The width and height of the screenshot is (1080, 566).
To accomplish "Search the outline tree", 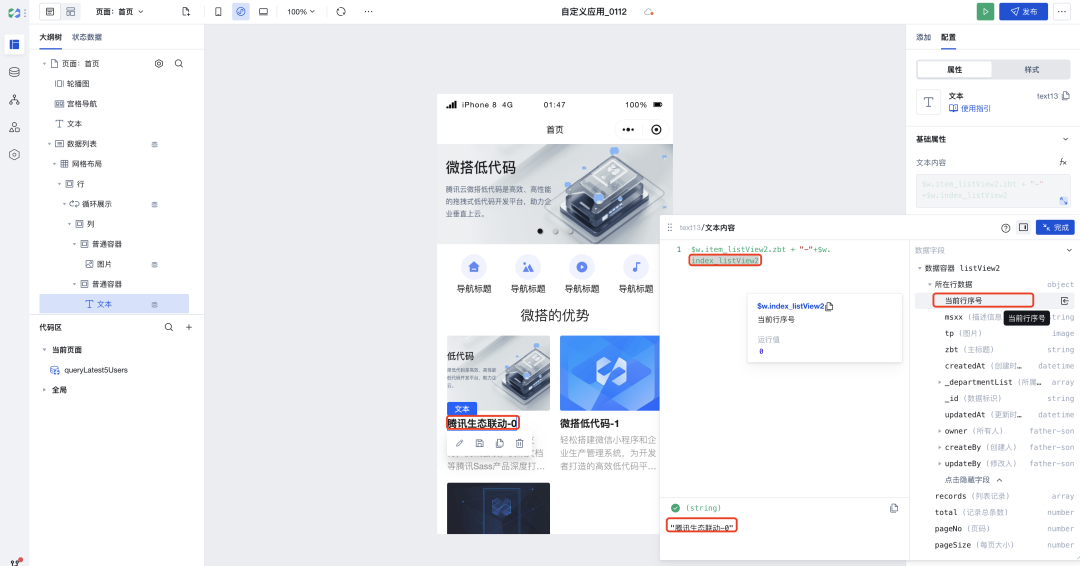I will tap(179, 63).
